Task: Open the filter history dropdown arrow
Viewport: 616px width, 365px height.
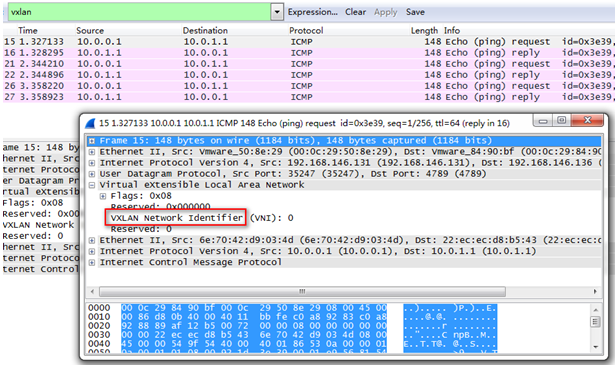Action: (x=277, y=12)
